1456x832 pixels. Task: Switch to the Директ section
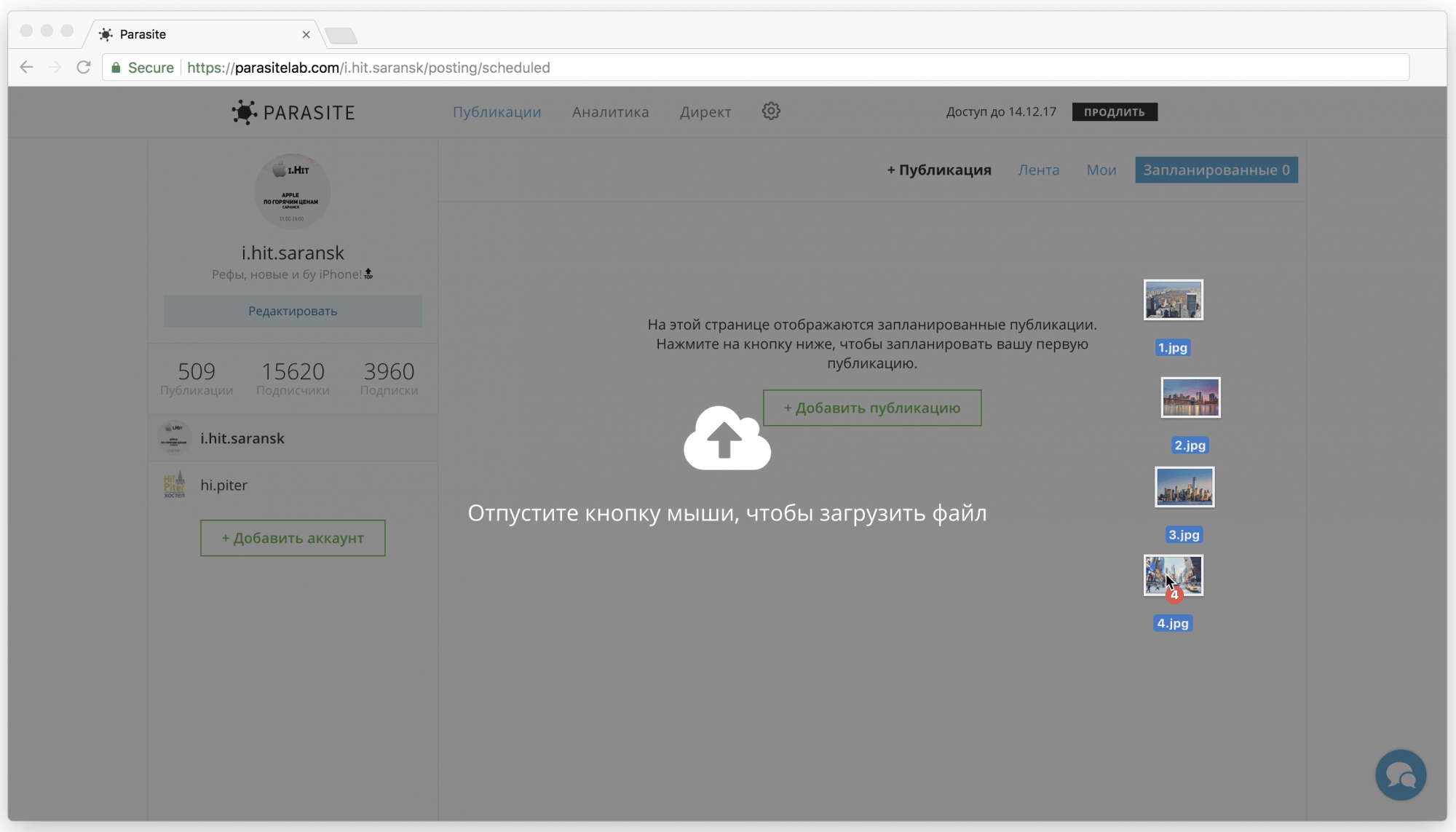(705, 112)
